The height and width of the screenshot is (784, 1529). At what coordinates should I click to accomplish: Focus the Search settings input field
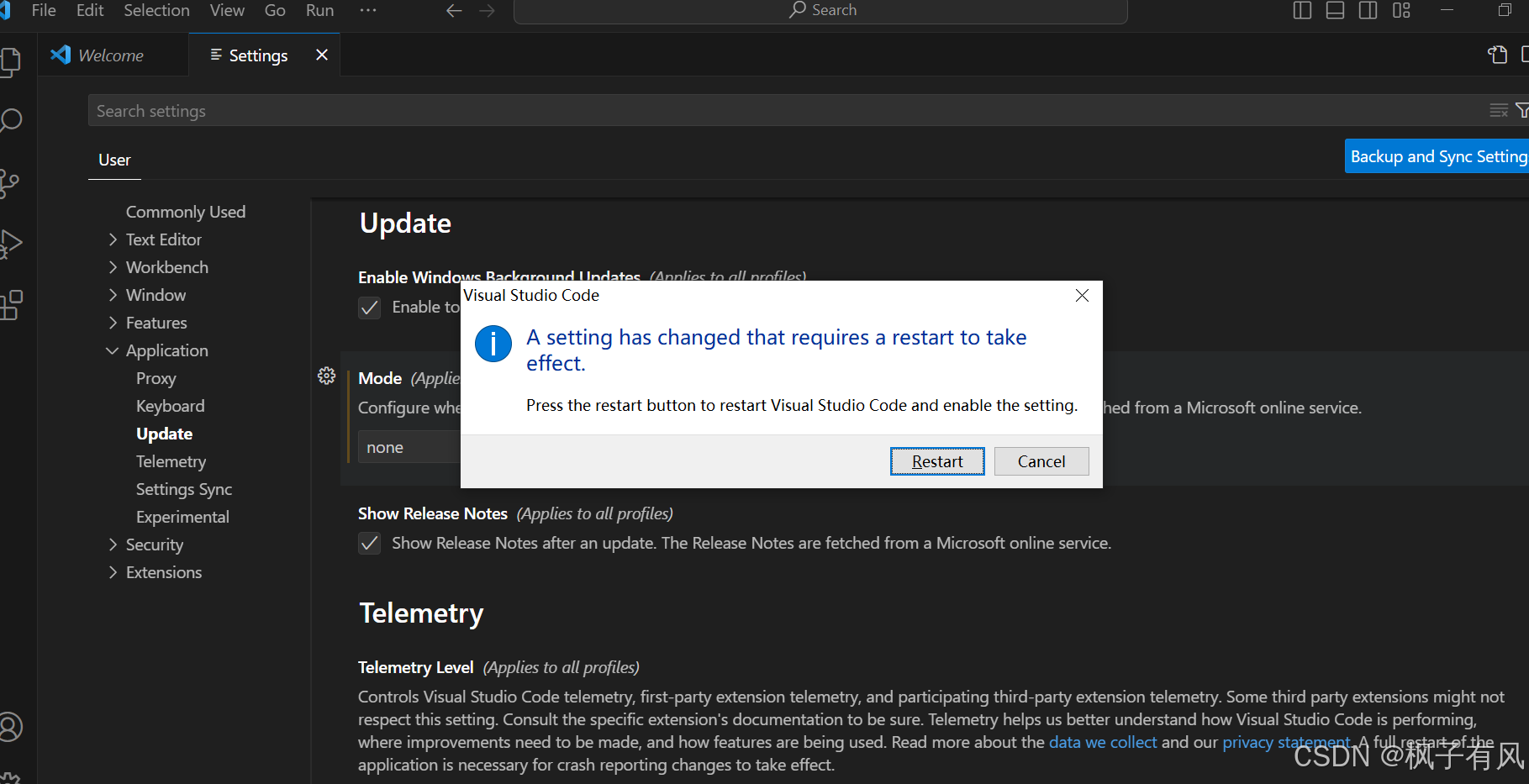click(786, 110)
